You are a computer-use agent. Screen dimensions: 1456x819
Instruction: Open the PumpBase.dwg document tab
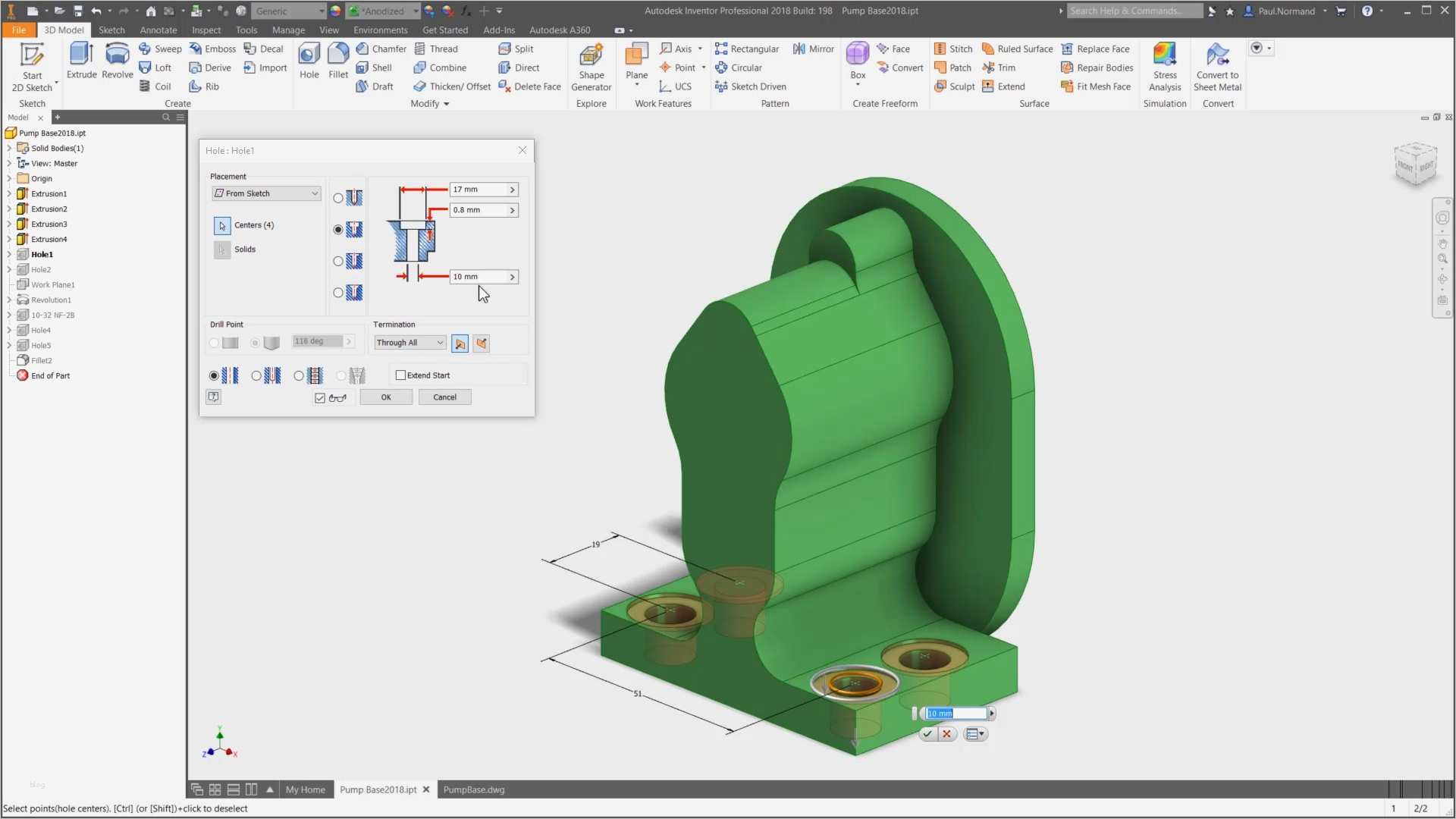(474, 789)
